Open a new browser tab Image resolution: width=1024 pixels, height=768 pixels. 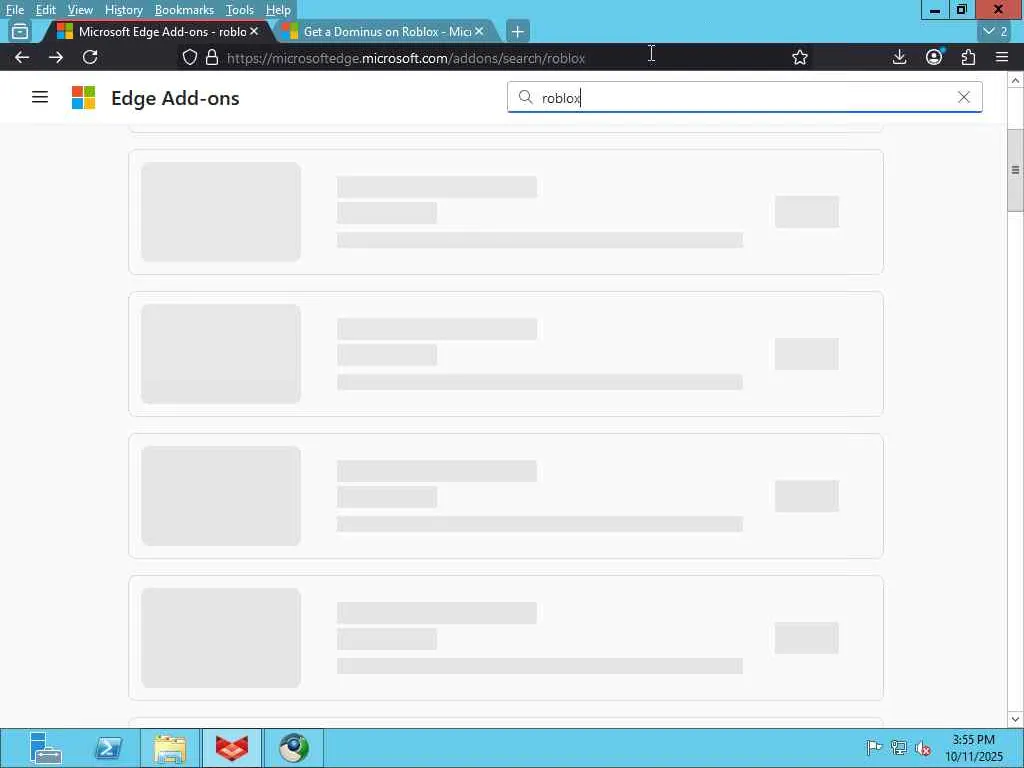tap(517, 31)
